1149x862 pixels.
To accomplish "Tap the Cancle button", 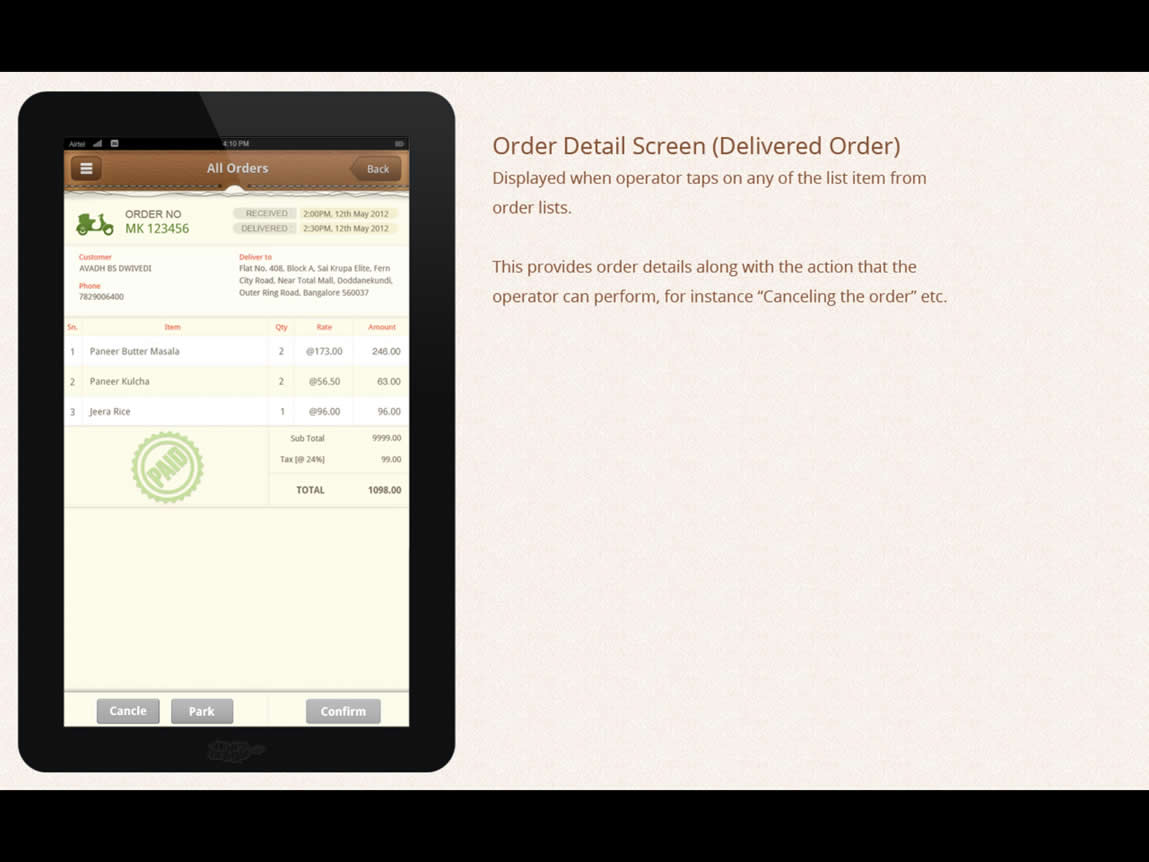I will (128, 711).
